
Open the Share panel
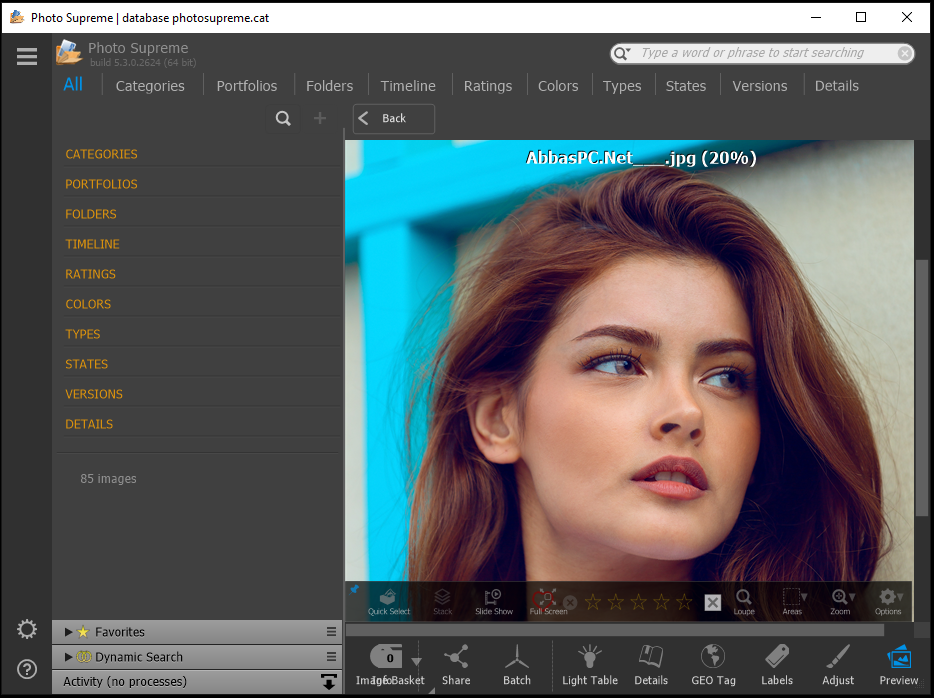456,665
